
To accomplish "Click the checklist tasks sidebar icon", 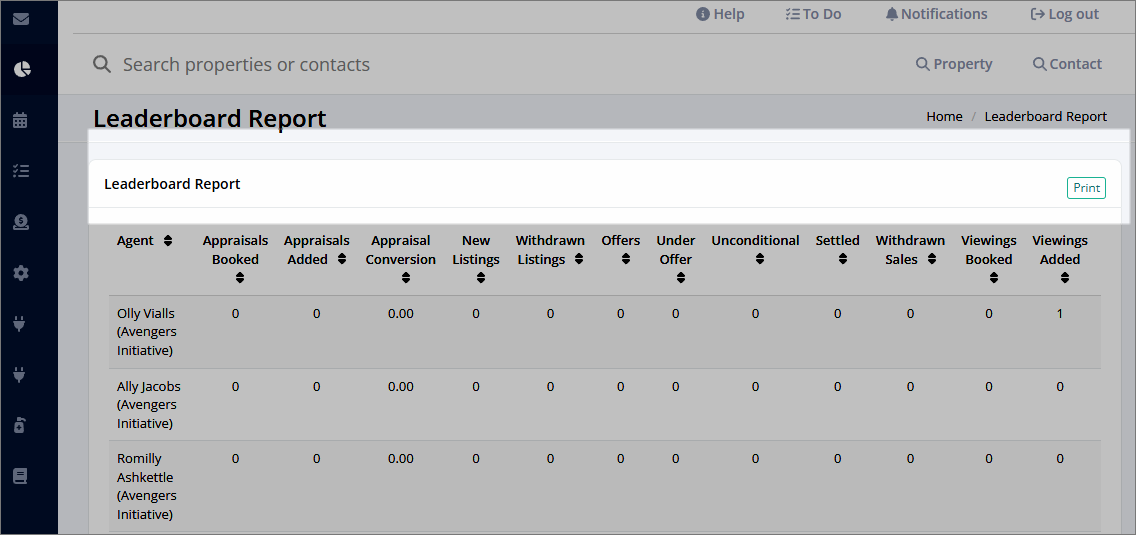I will (21, 171).
